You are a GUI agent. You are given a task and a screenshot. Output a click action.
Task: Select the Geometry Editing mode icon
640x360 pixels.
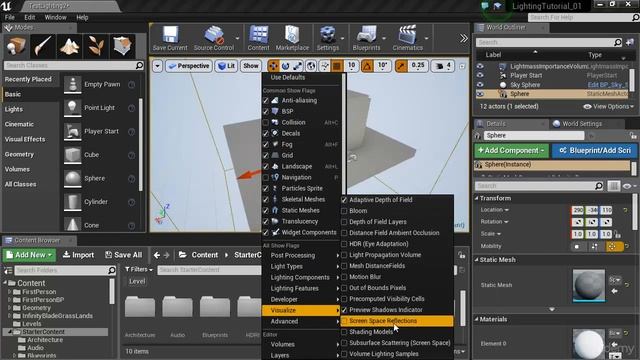pos(122,46)
